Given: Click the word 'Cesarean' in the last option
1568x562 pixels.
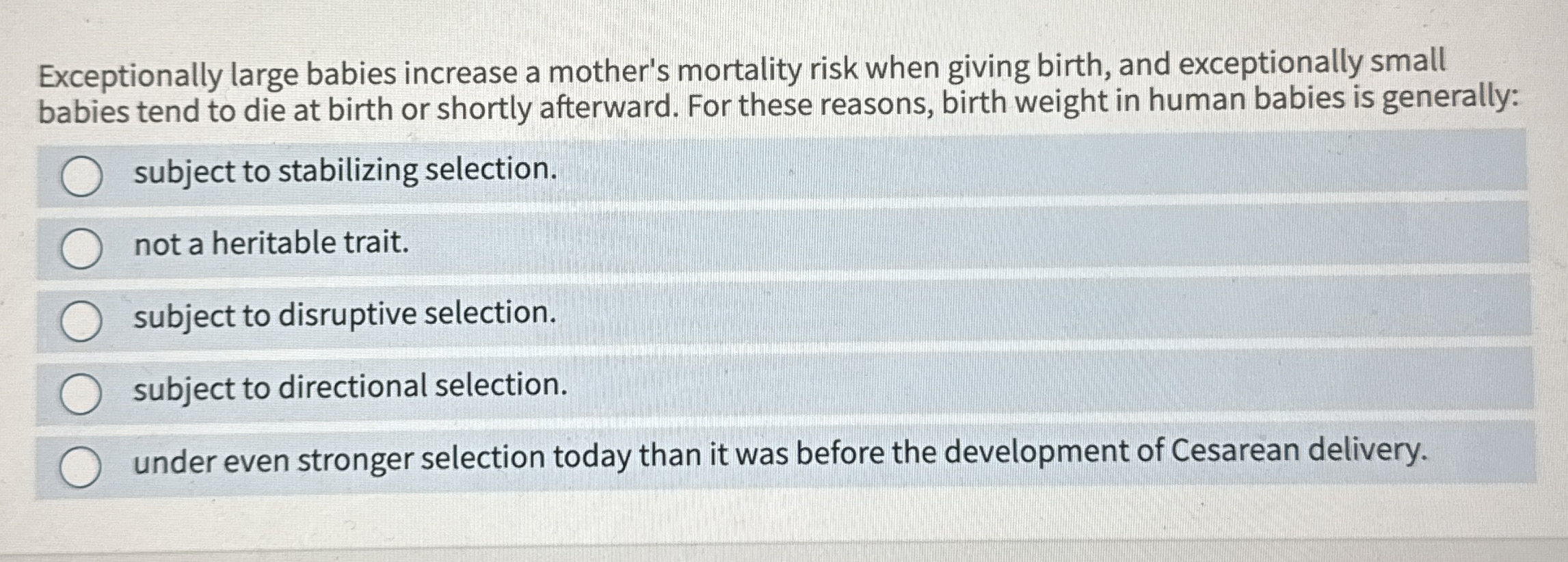Looking at the screenshot, I should 1234,451.
